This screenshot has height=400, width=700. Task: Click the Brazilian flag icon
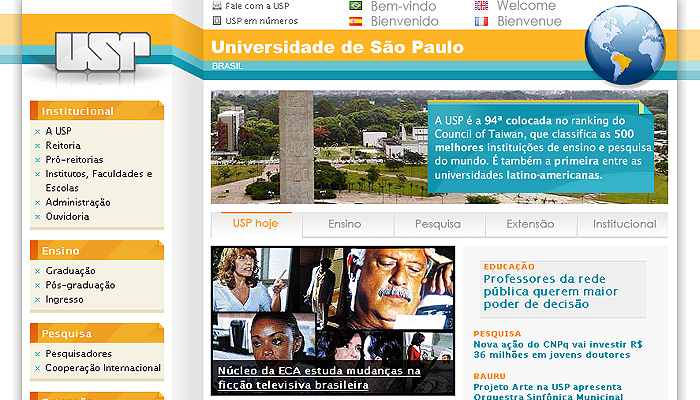(x=355, y=5)
